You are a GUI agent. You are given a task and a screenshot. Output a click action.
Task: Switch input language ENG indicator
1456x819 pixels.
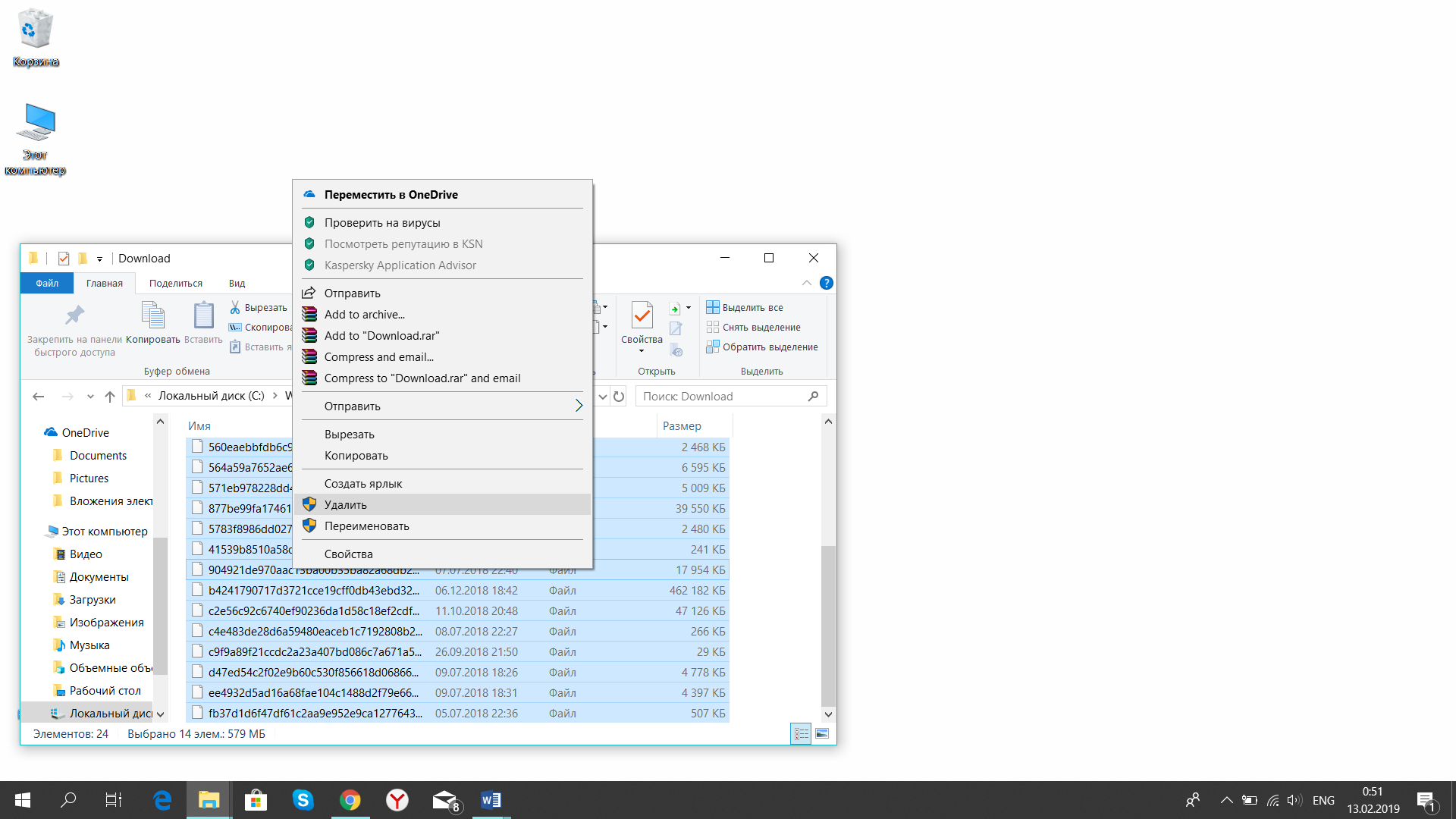click(x=1323, y=800)
